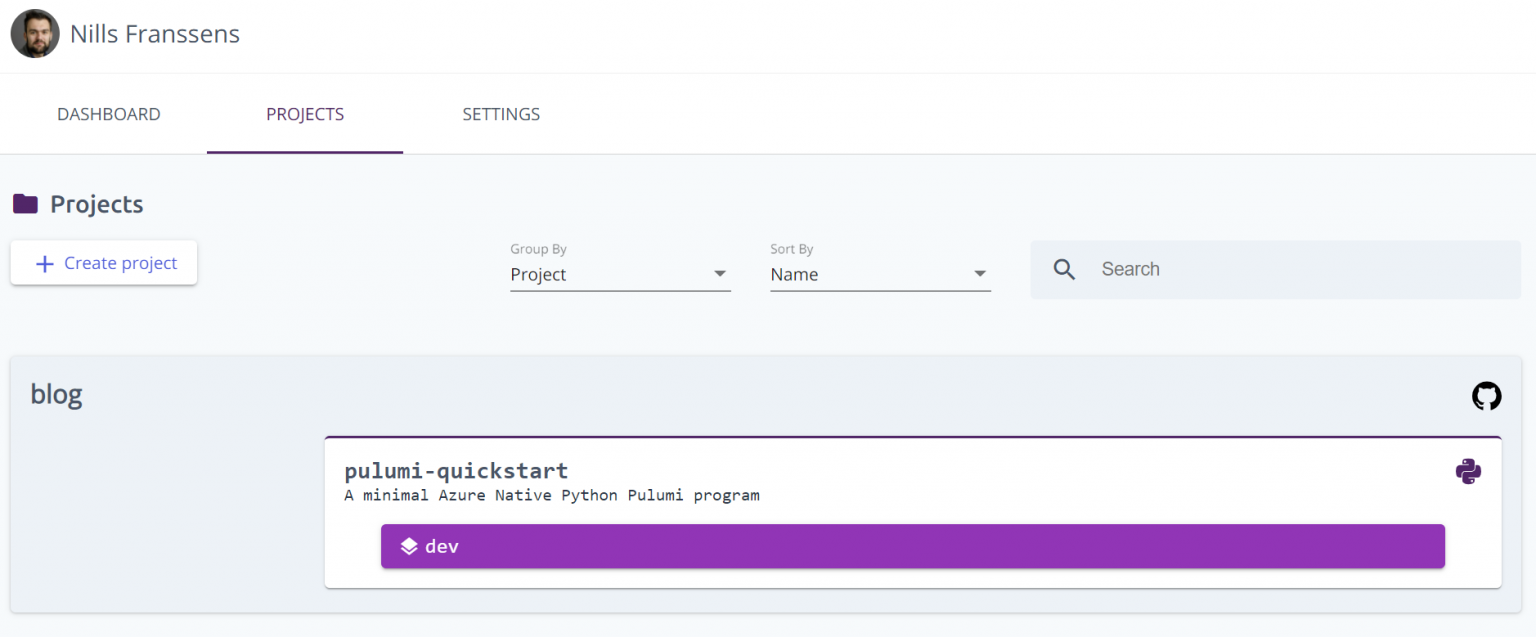
Task: Click the magnifying glass search icon
Action: (1064, 269)
